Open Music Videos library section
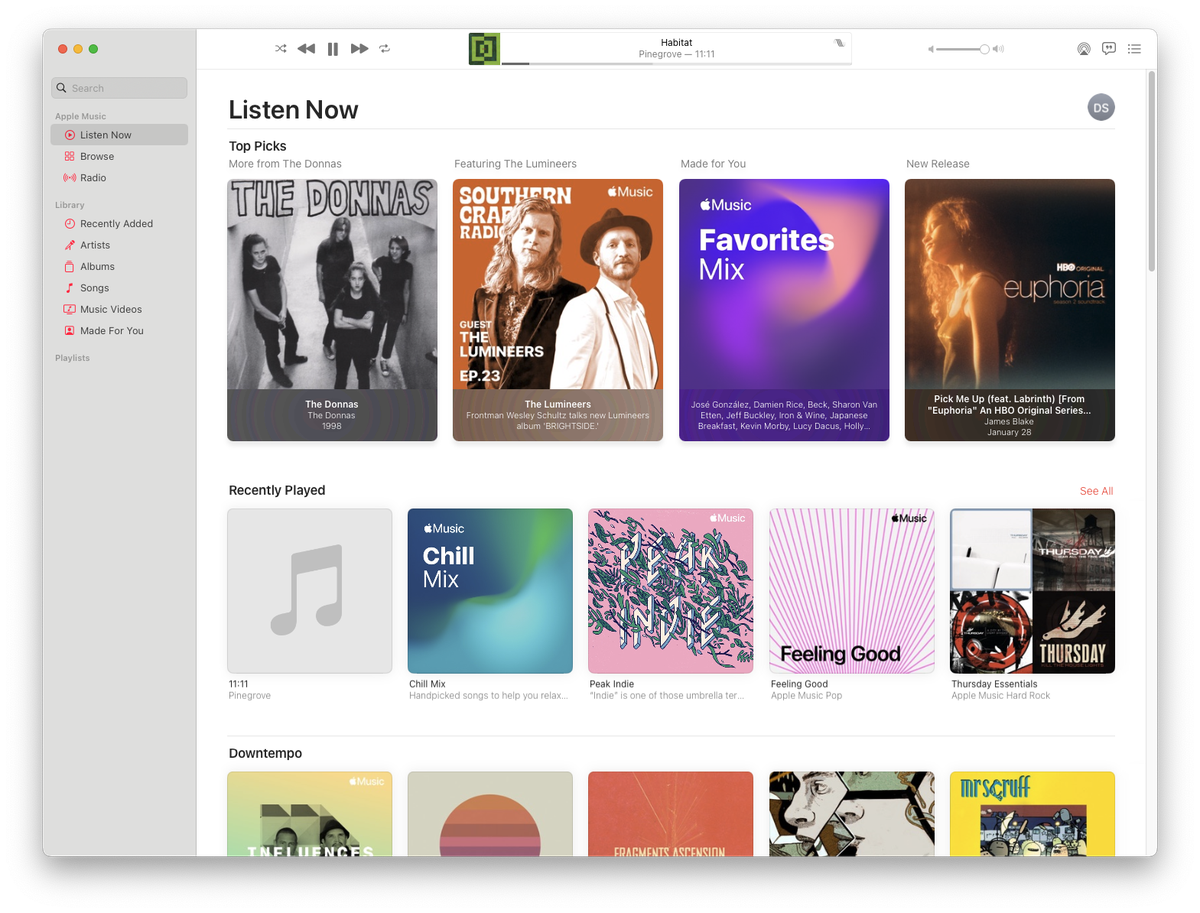Viewport: 1200px width, 913px height. 119,310
